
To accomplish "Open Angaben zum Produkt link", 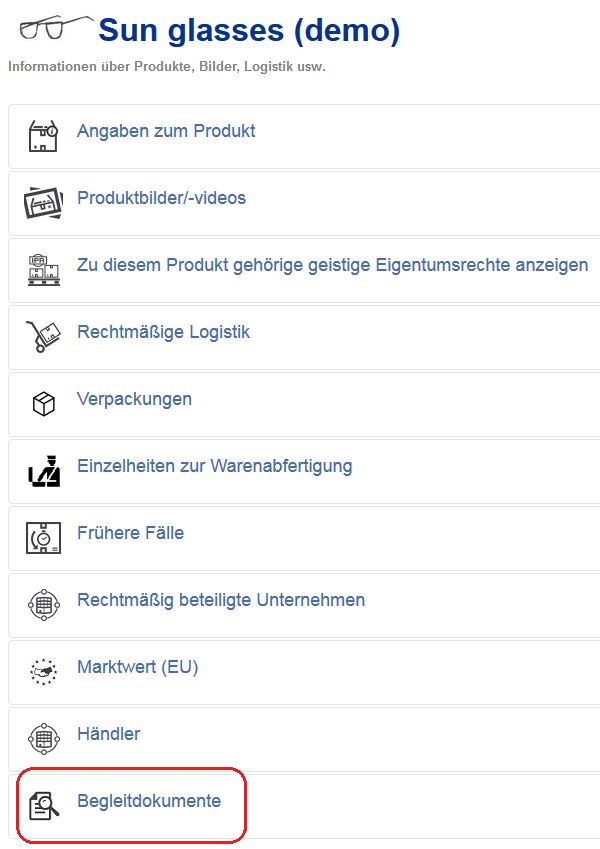I will point(166,131).
